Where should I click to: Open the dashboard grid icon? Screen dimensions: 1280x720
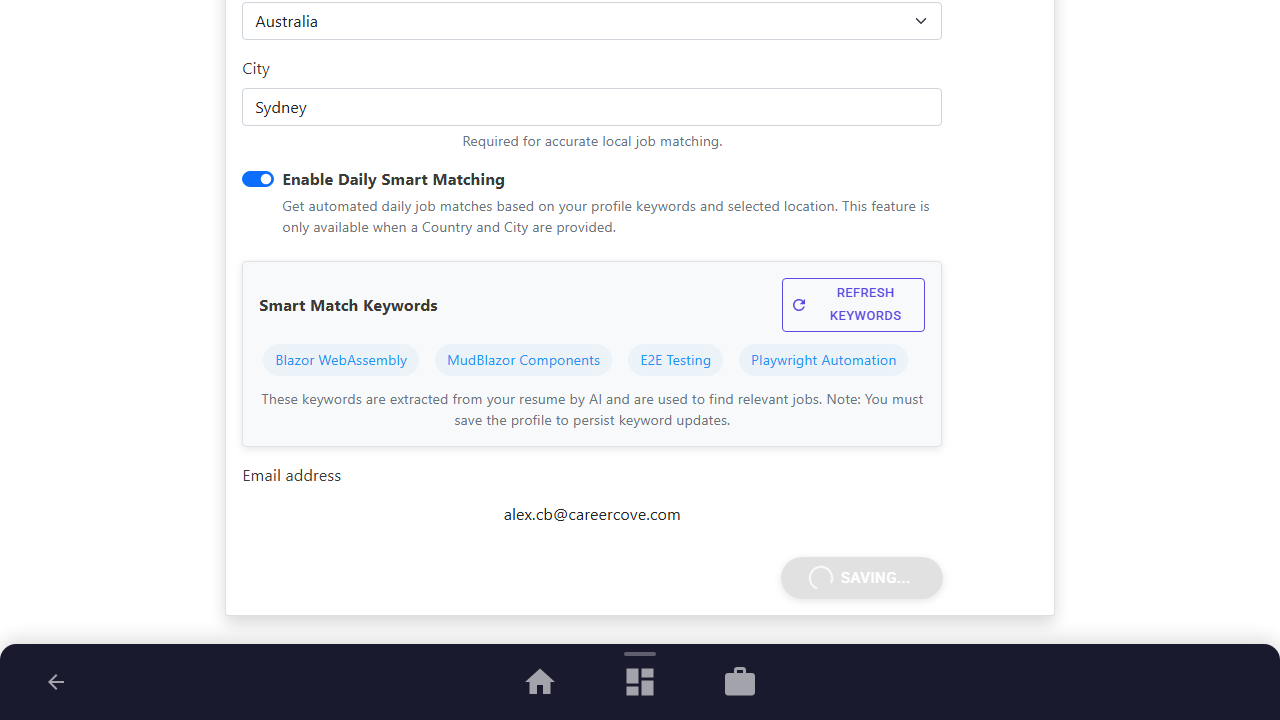click(640, 682)
